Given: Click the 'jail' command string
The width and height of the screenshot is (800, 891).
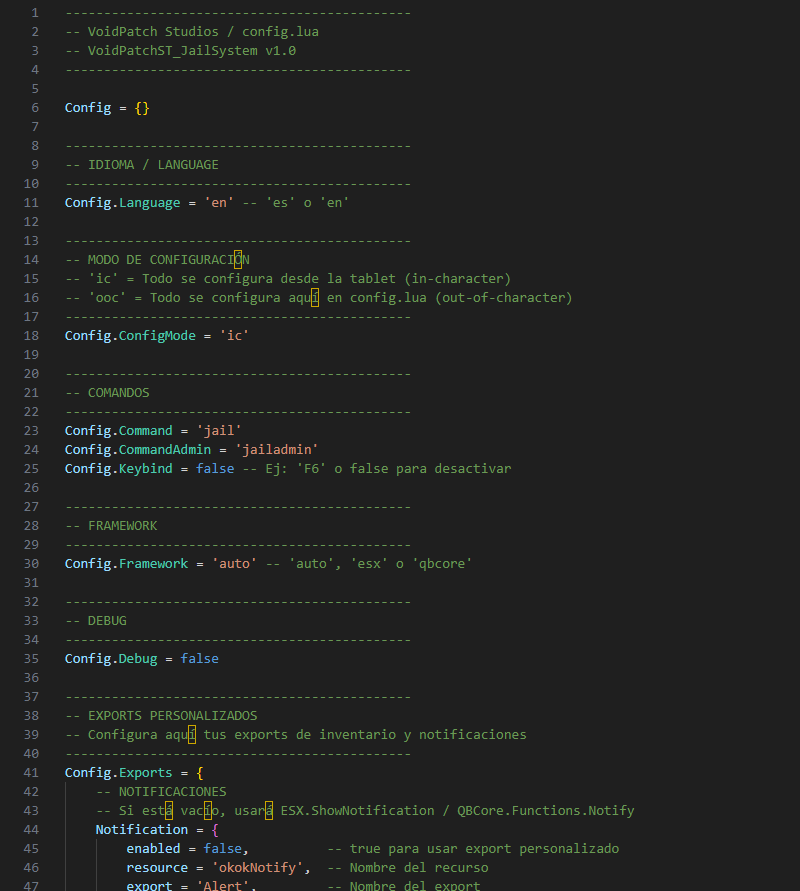Looking at the screenshot, I should pos(219,430).
